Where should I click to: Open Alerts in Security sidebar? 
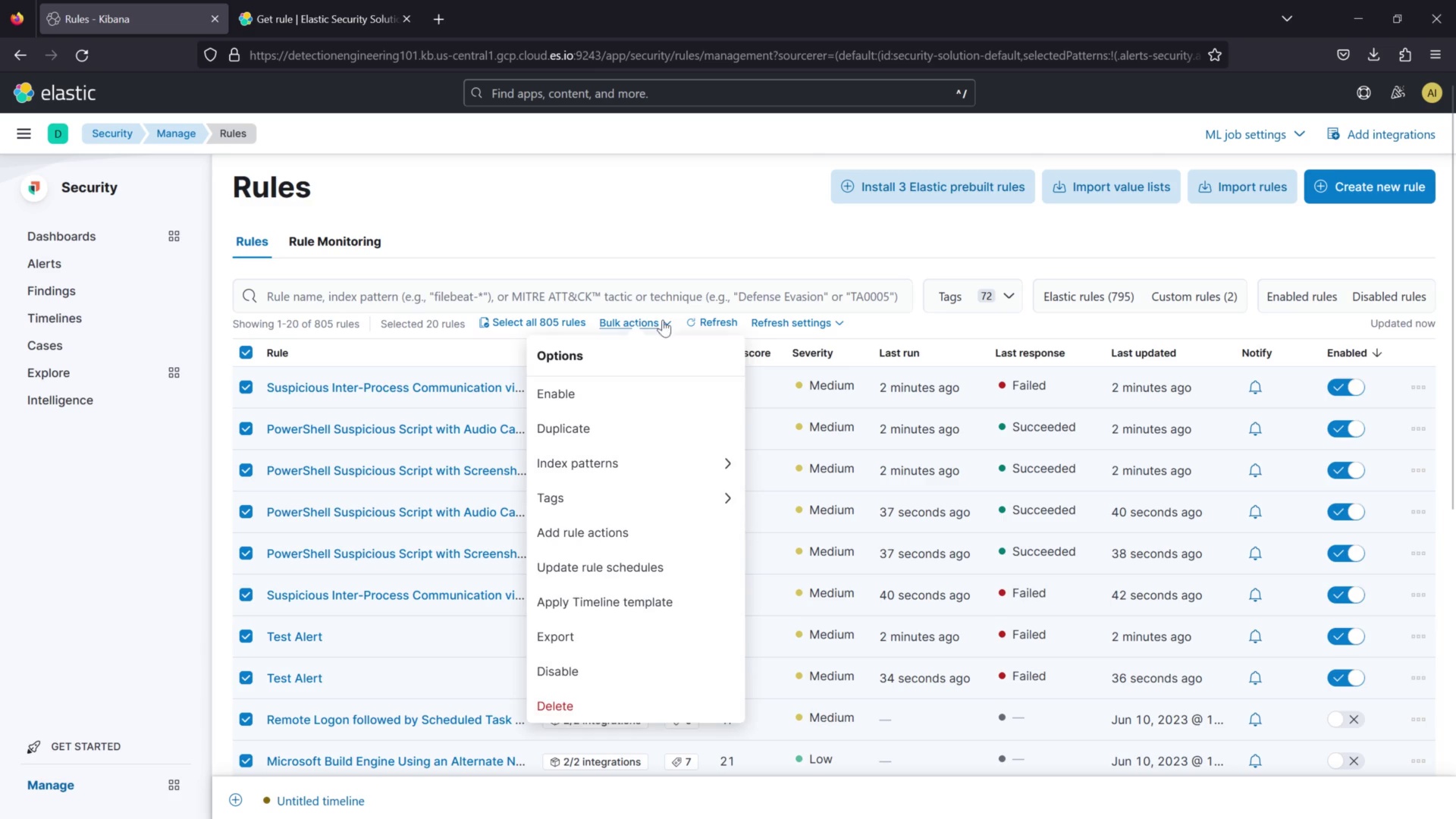point(44,264)
